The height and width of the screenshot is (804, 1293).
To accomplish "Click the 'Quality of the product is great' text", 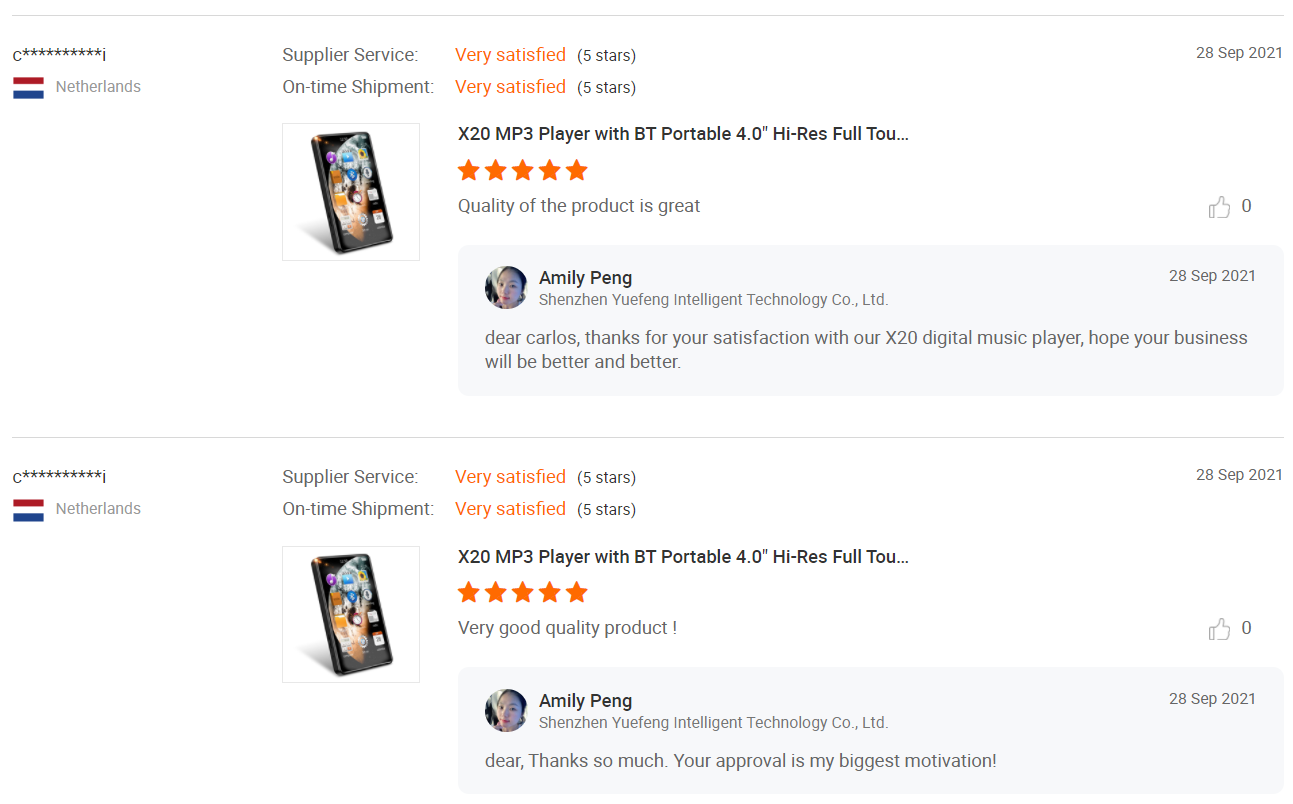I will (x=579, y=206).
